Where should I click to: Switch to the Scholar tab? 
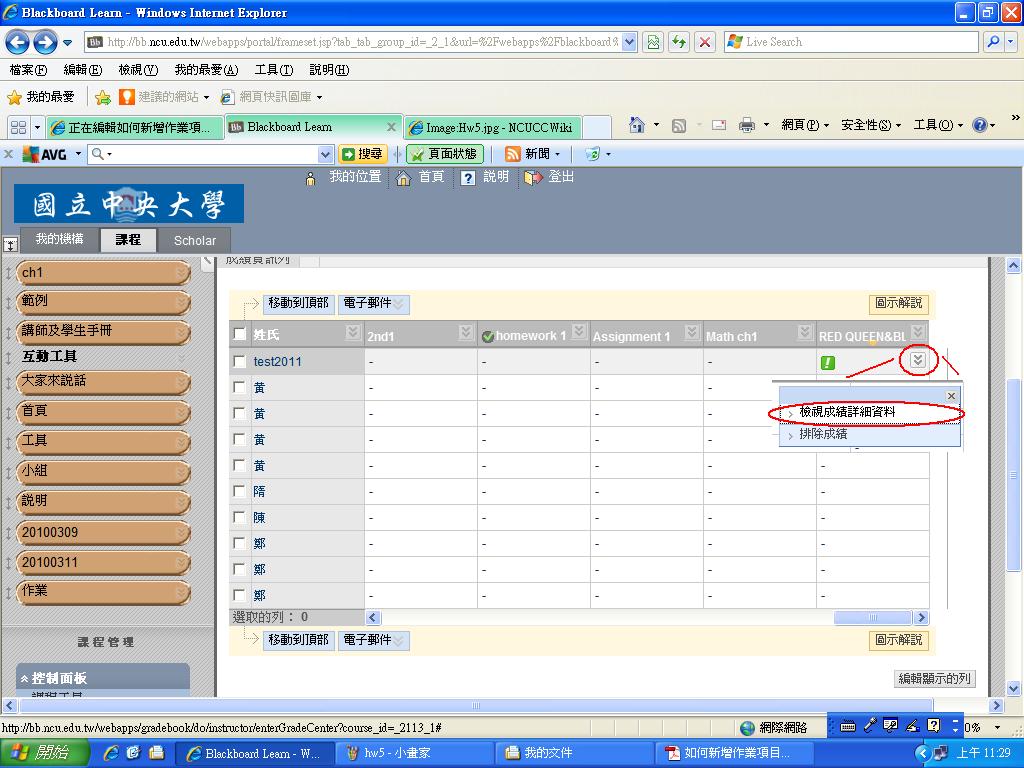[x=194, y=240]
